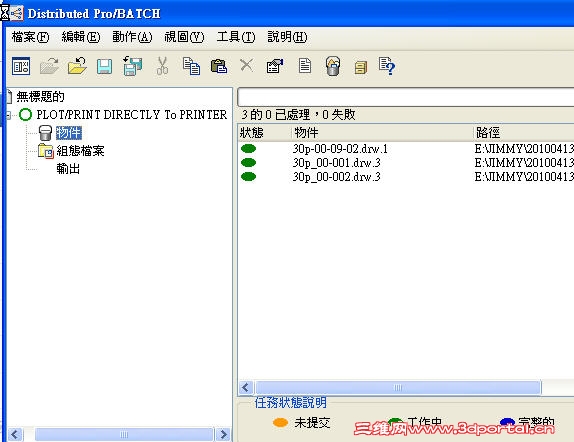Click right arrow of tree panel scrollbar

point(223,435)
